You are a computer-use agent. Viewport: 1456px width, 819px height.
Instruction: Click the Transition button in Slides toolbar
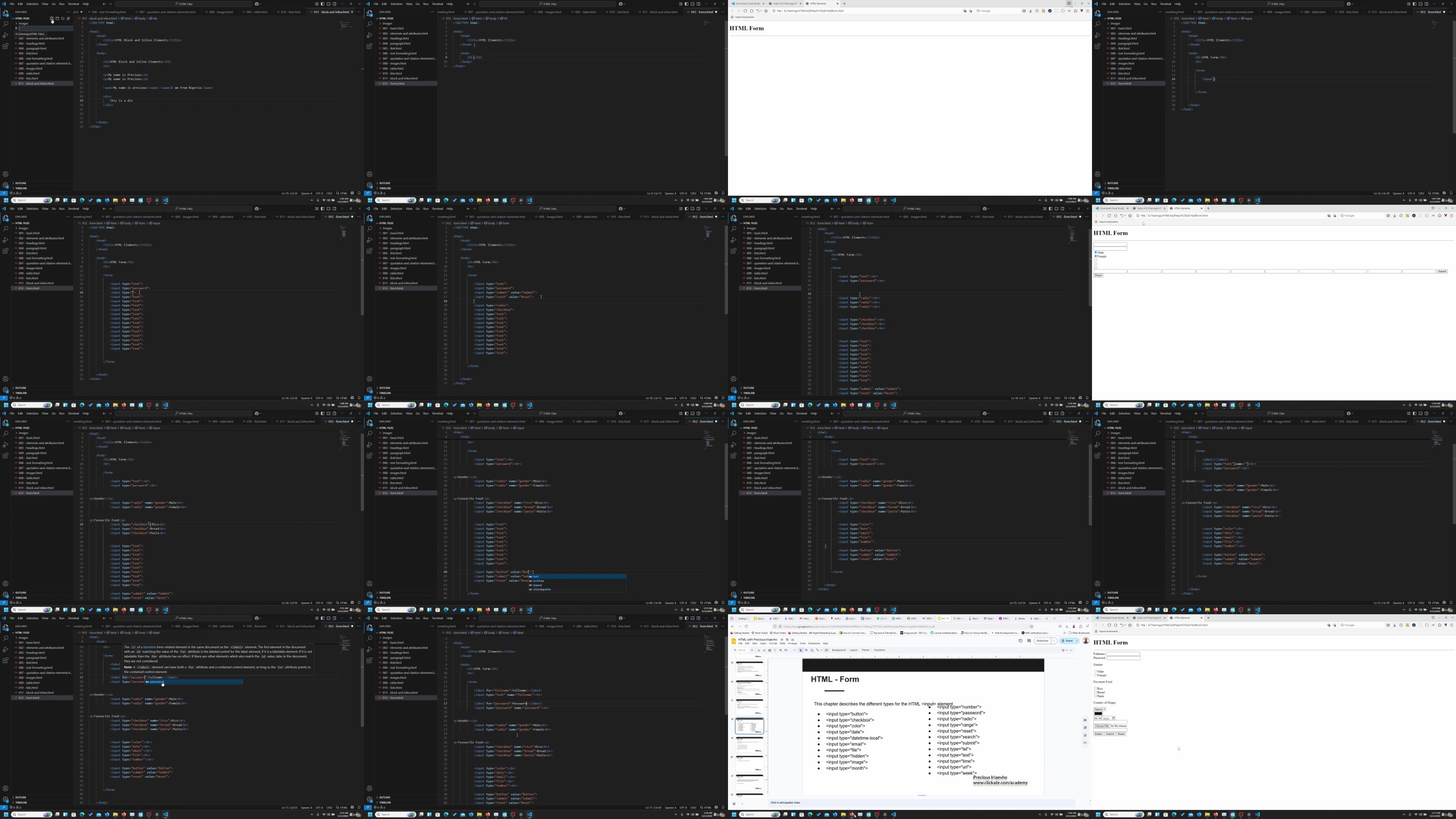tap(880, 650)
